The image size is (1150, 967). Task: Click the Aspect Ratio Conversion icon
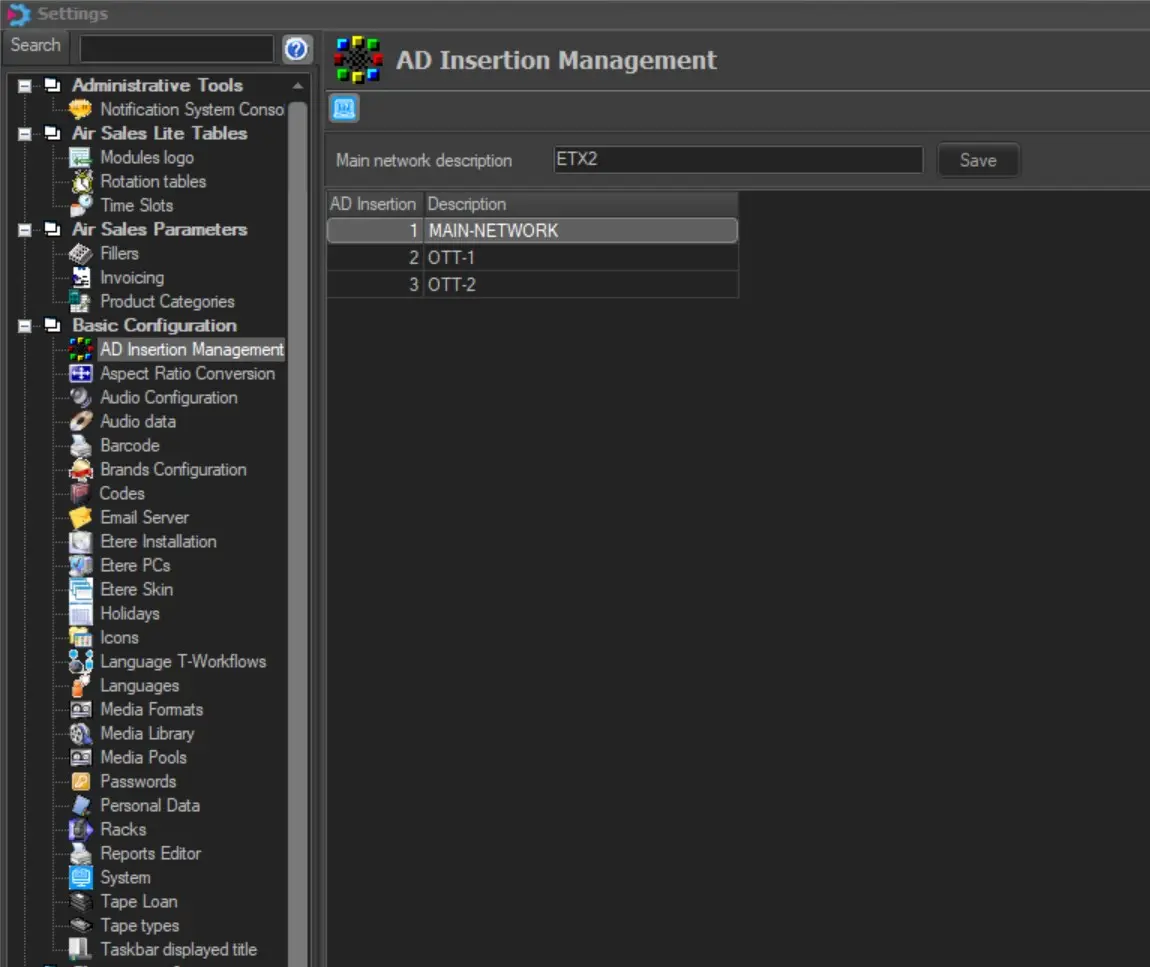point(82,374)
